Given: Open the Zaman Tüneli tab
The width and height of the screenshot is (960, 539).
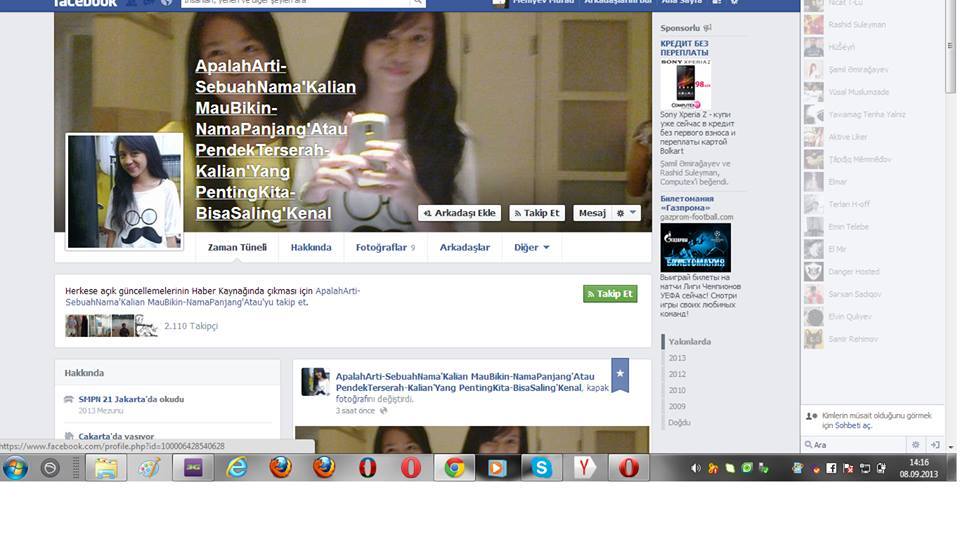Looking at the screenshot, I should 237,247.
